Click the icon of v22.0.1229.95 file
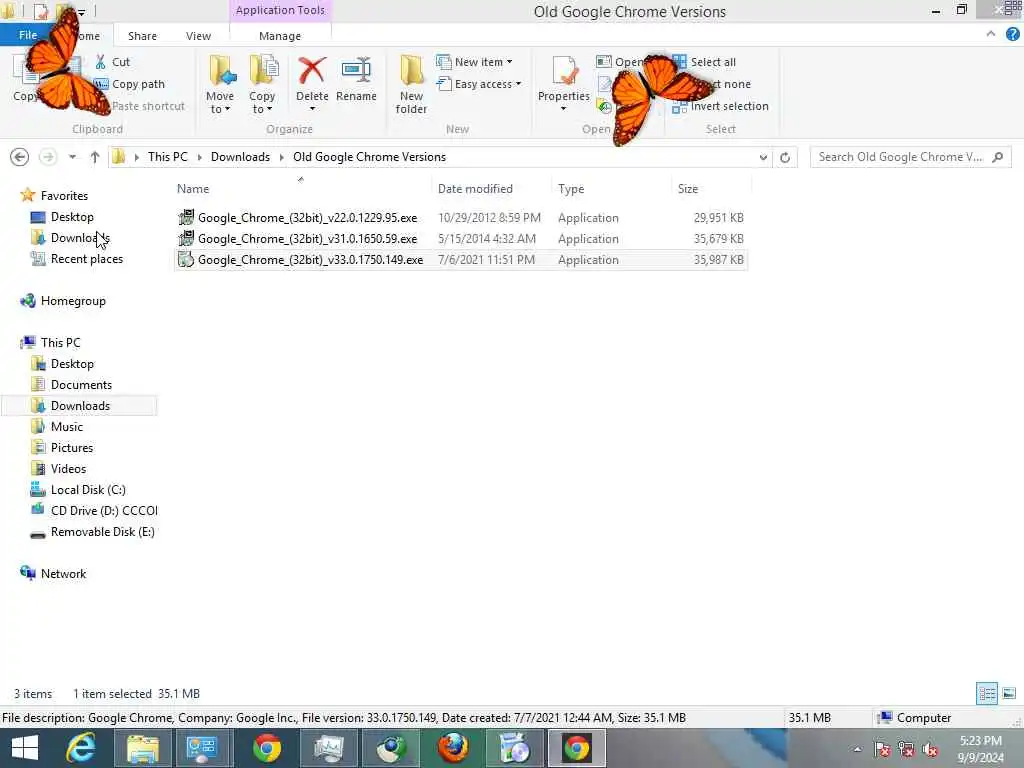This screenshot has width=1024, height=768. pos(186,217)
